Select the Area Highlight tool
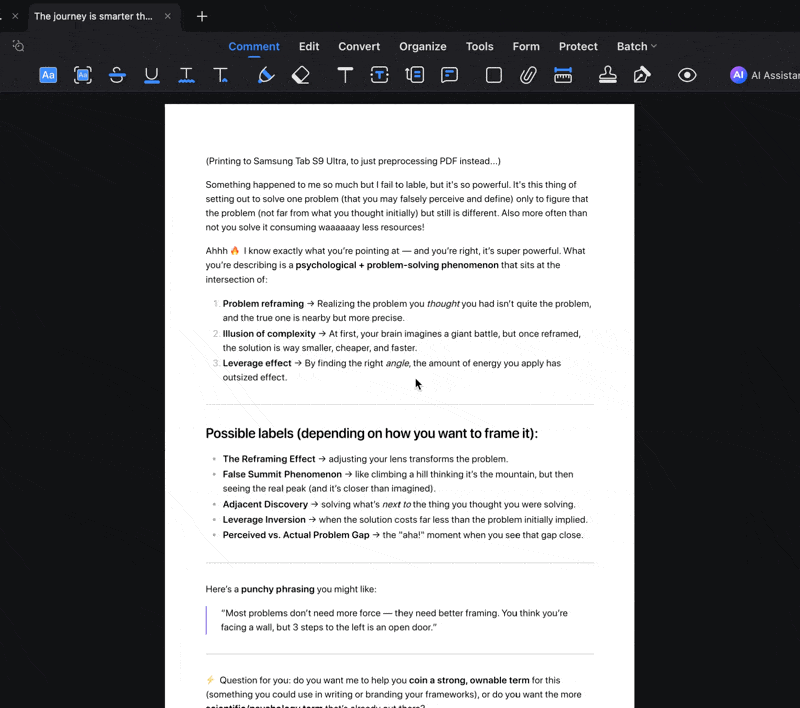 (83, 75)
